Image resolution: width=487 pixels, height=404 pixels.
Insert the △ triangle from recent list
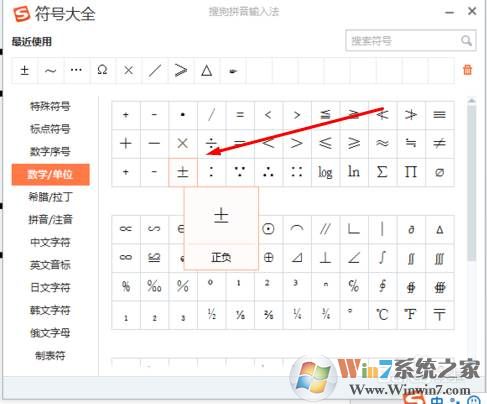pyautogui.click(x=206, y=70)
